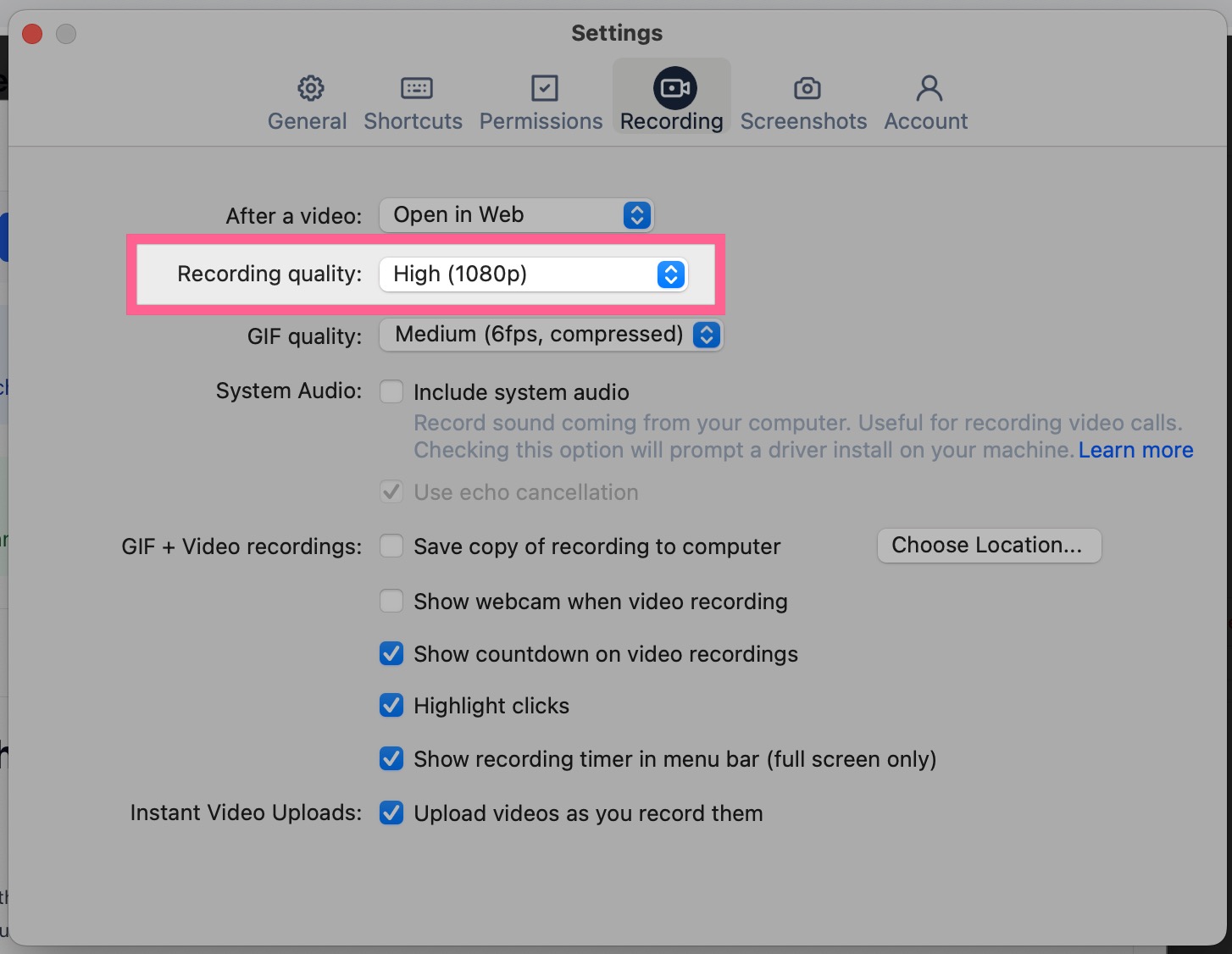Open the Screenshots camera icon
Viewport: 1232px width, 954px height.
(807, 88)
